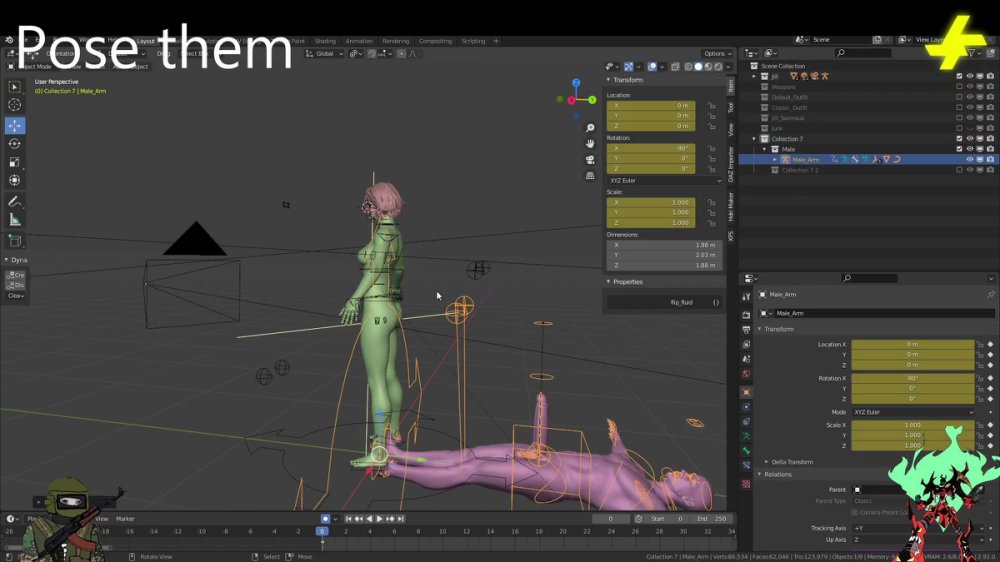
Task: Toggle the camera view icon
Action: (x=590, y=159)
